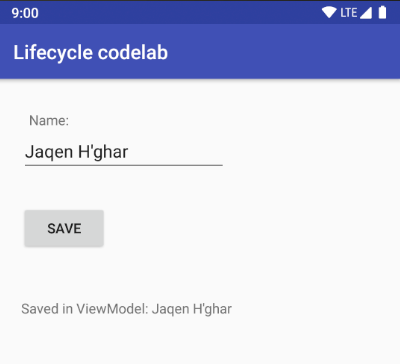This screenshot has width=400, height=364.
Task: Tap the Wi-Fi status icon
Action: click(329, 13)
